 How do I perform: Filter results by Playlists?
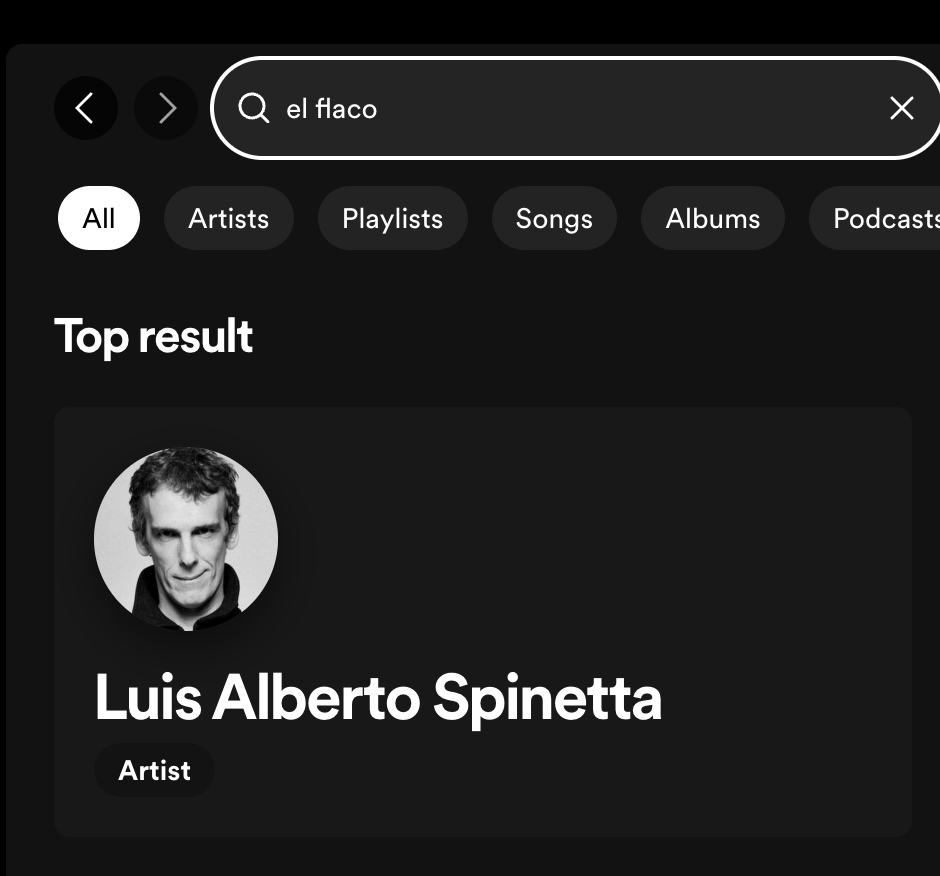[393, 218]
